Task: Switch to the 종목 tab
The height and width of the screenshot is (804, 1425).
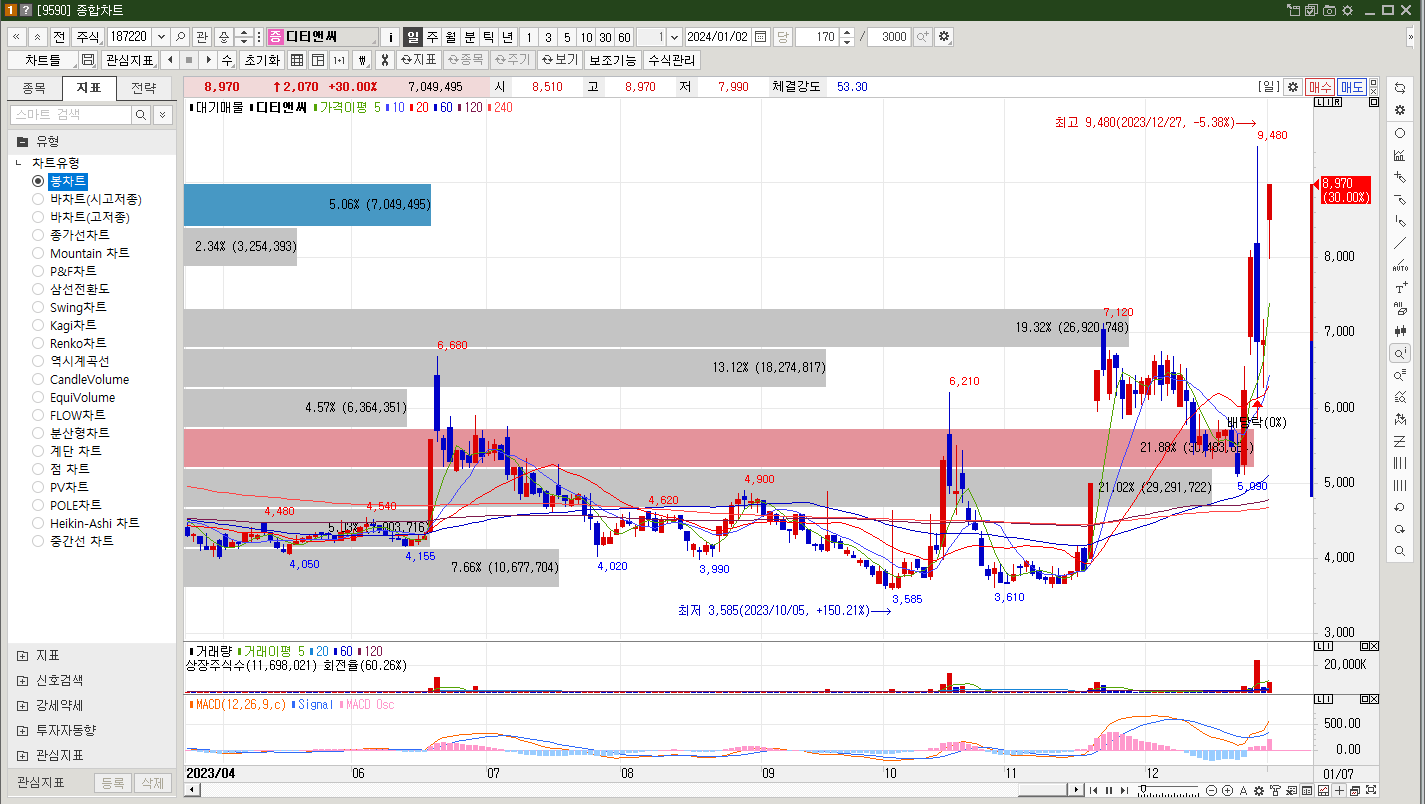Action: (x=34, y=88)
